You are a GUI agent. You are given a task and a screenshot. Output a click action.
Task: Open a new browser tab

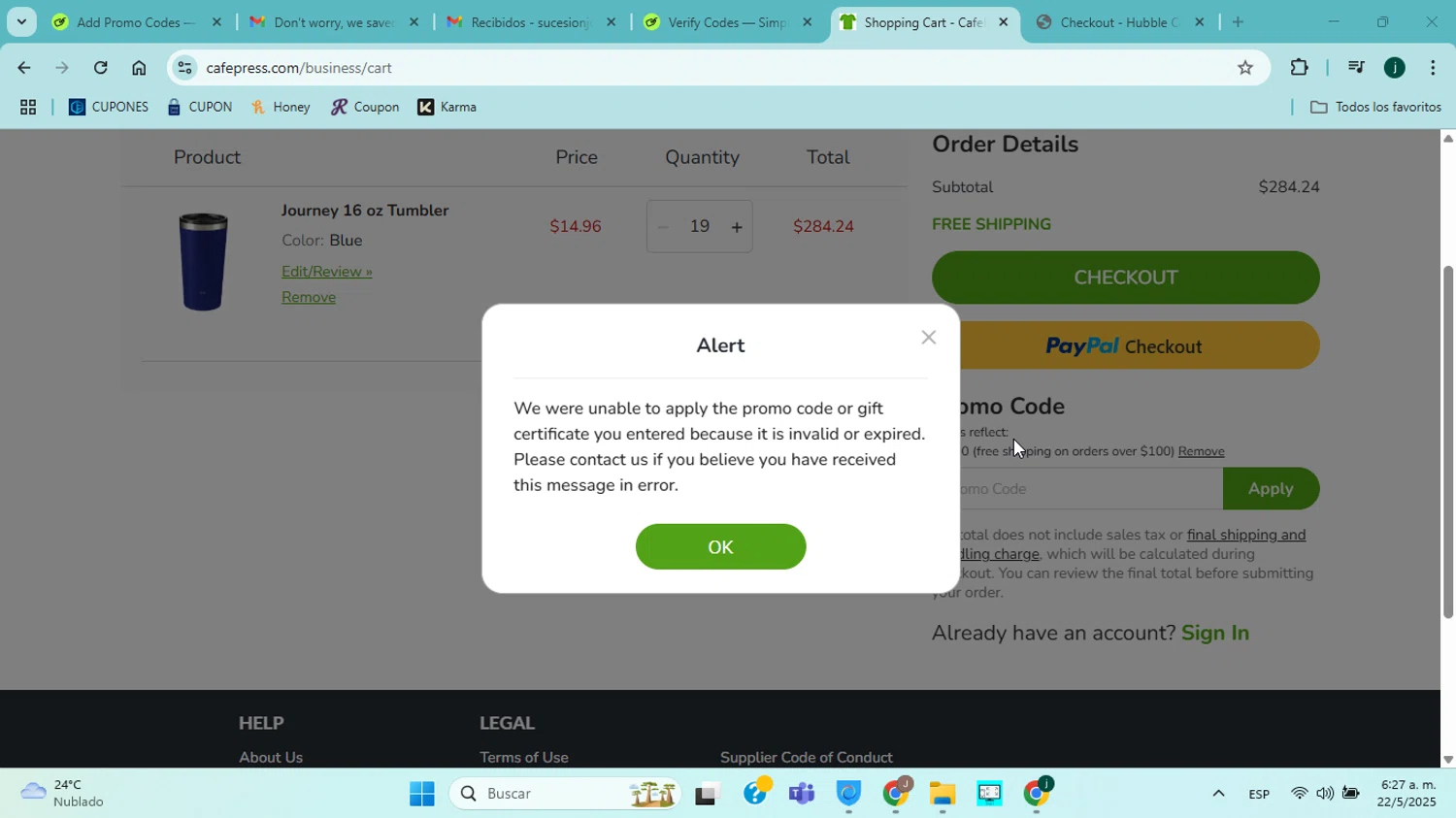pos(1238,22)
